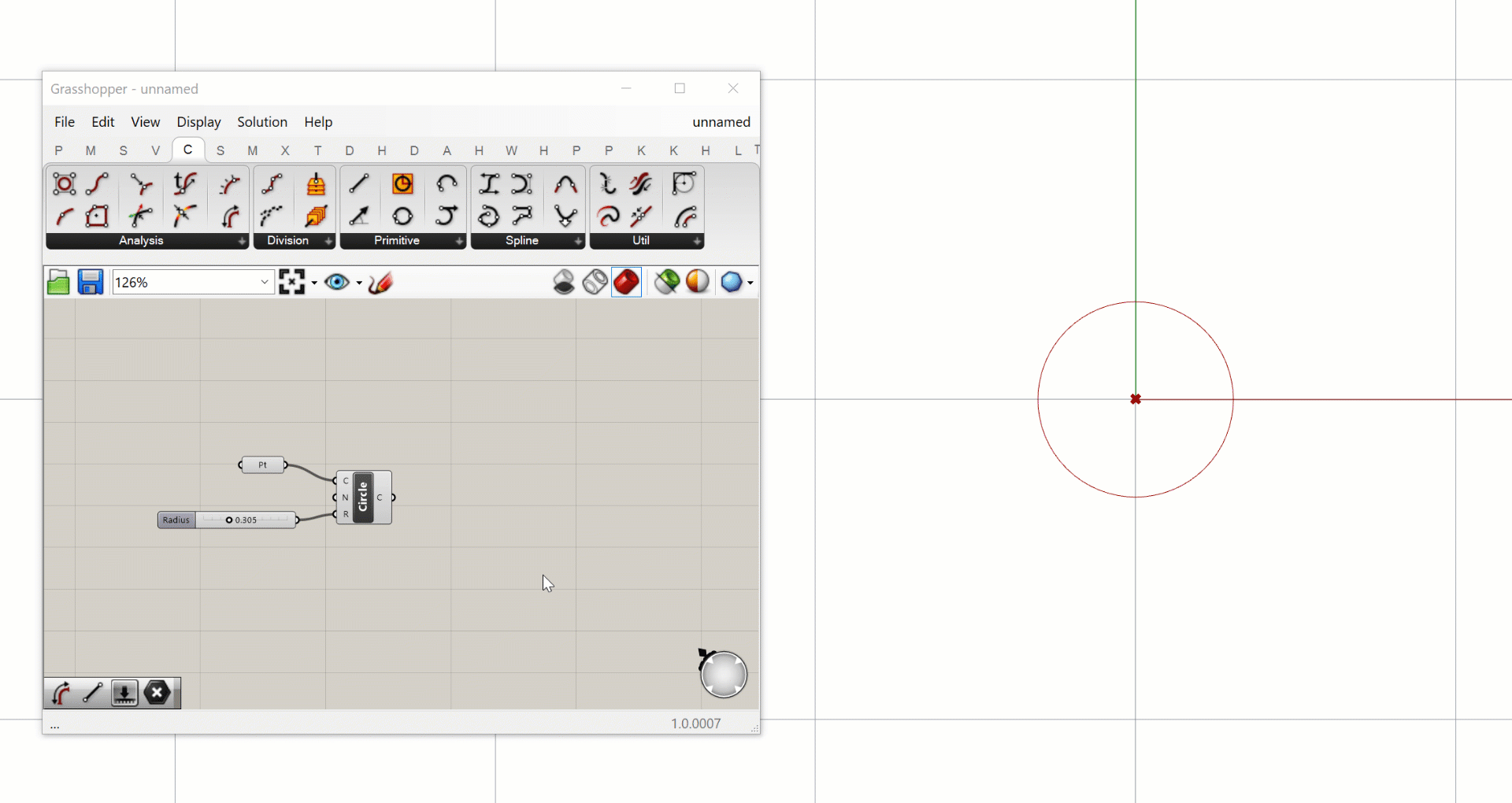Toggle preview selected objects only

pyautogui.click(x=667, y=282)
